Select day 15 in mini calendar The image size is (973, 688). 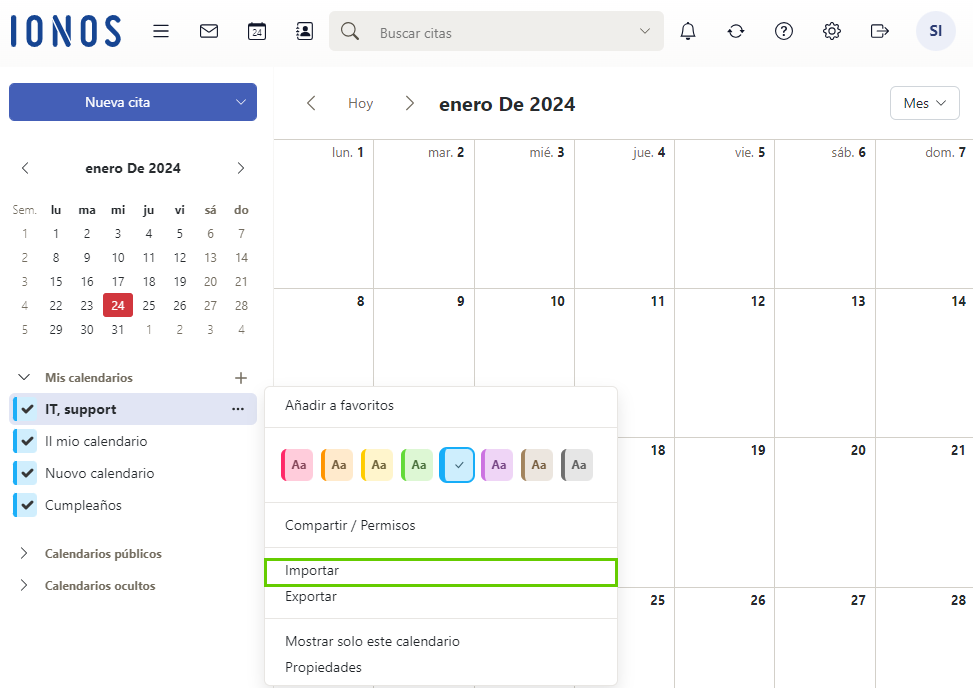pos(56,282)
